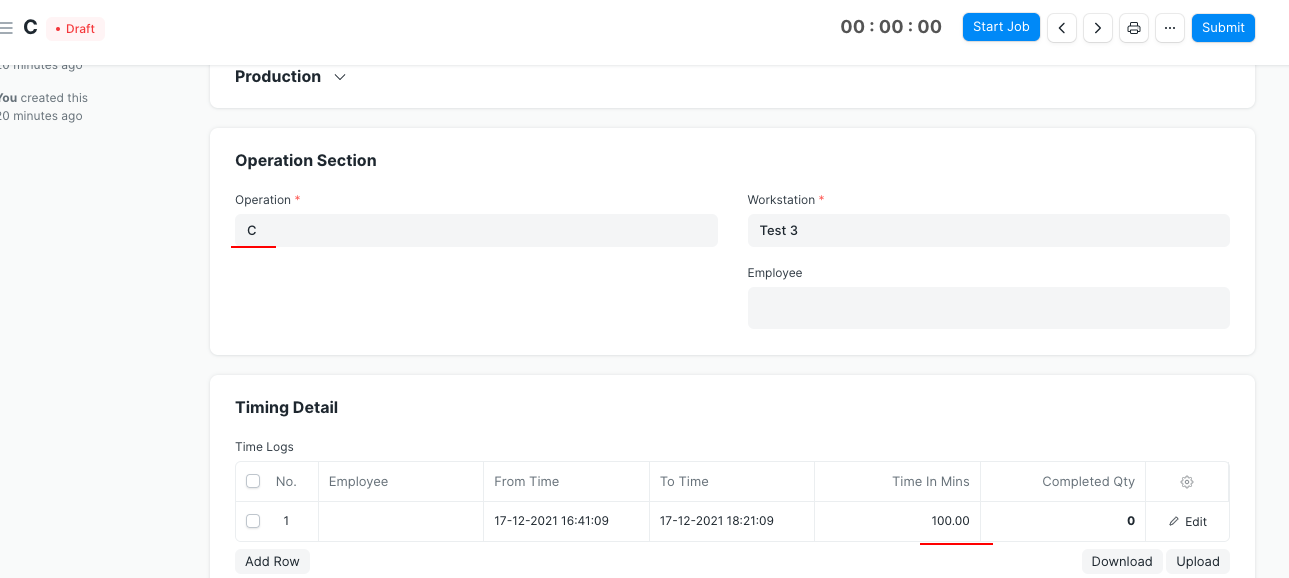Toggle the sidebar navigation menu
This screenshot has height=578, width=1289.
pos(7,27)
